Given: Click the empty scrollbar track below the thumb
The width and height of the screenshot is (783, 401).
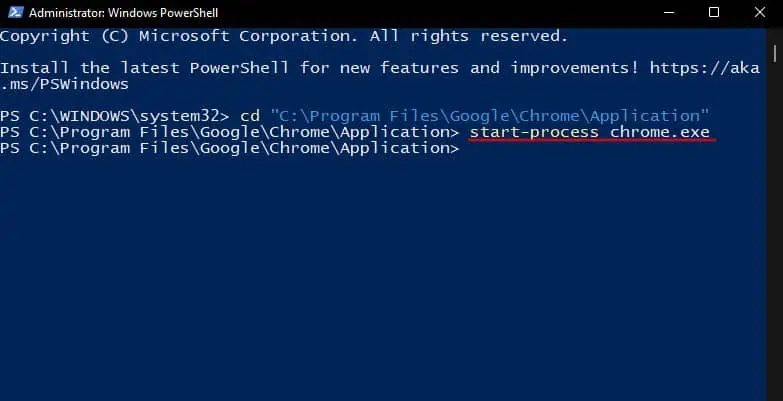Looking at the screenshot, I should coord(776,250).
